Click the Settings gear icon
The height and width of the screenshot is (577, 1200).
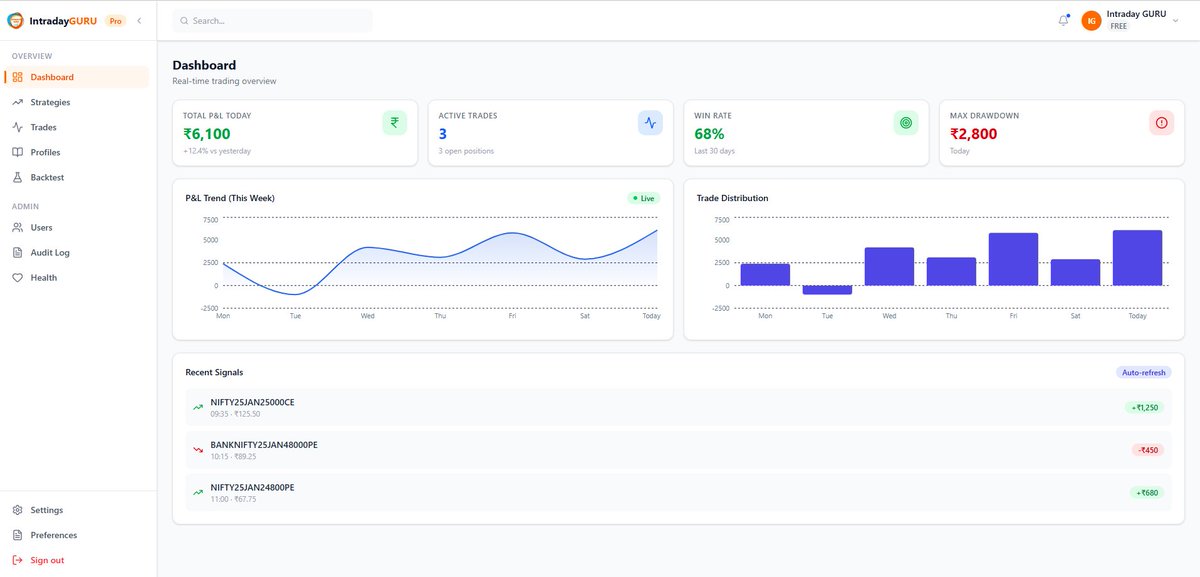pos(18,510)
